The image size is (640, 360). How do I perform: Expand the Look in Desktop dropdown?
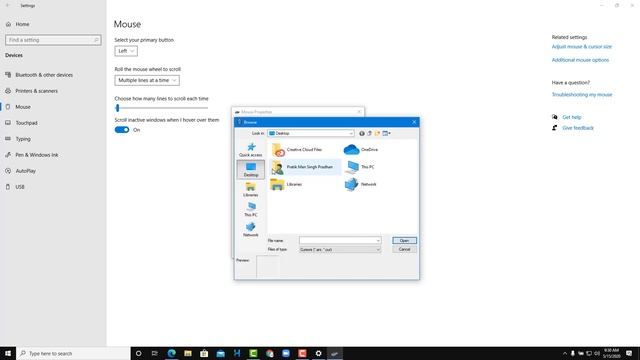point(351,133)
